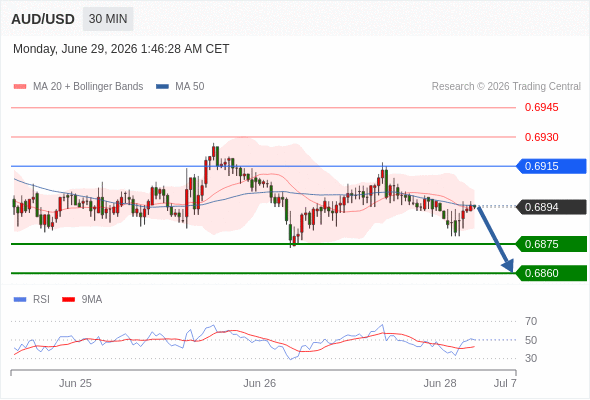Click the 0.6894 current price tag
Screen dimensions: 590x400
551,207
